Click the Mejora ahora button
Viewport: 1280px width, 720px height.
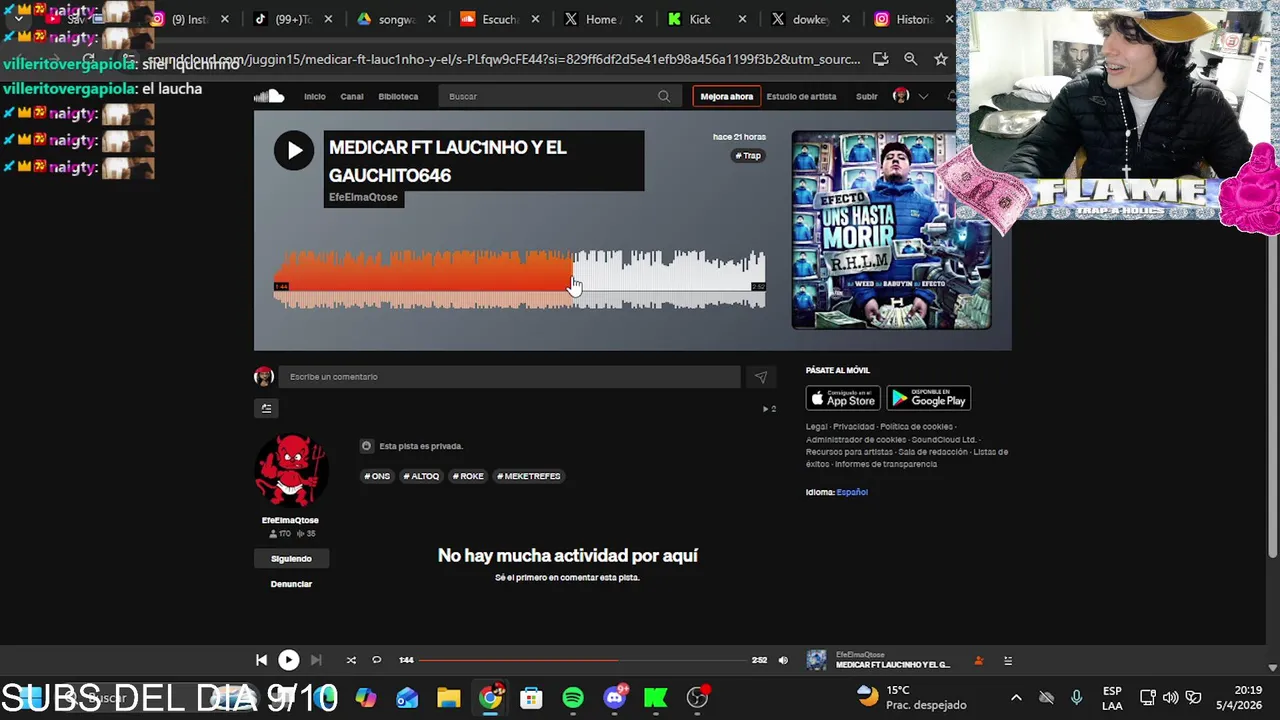[x=727, y=97]
